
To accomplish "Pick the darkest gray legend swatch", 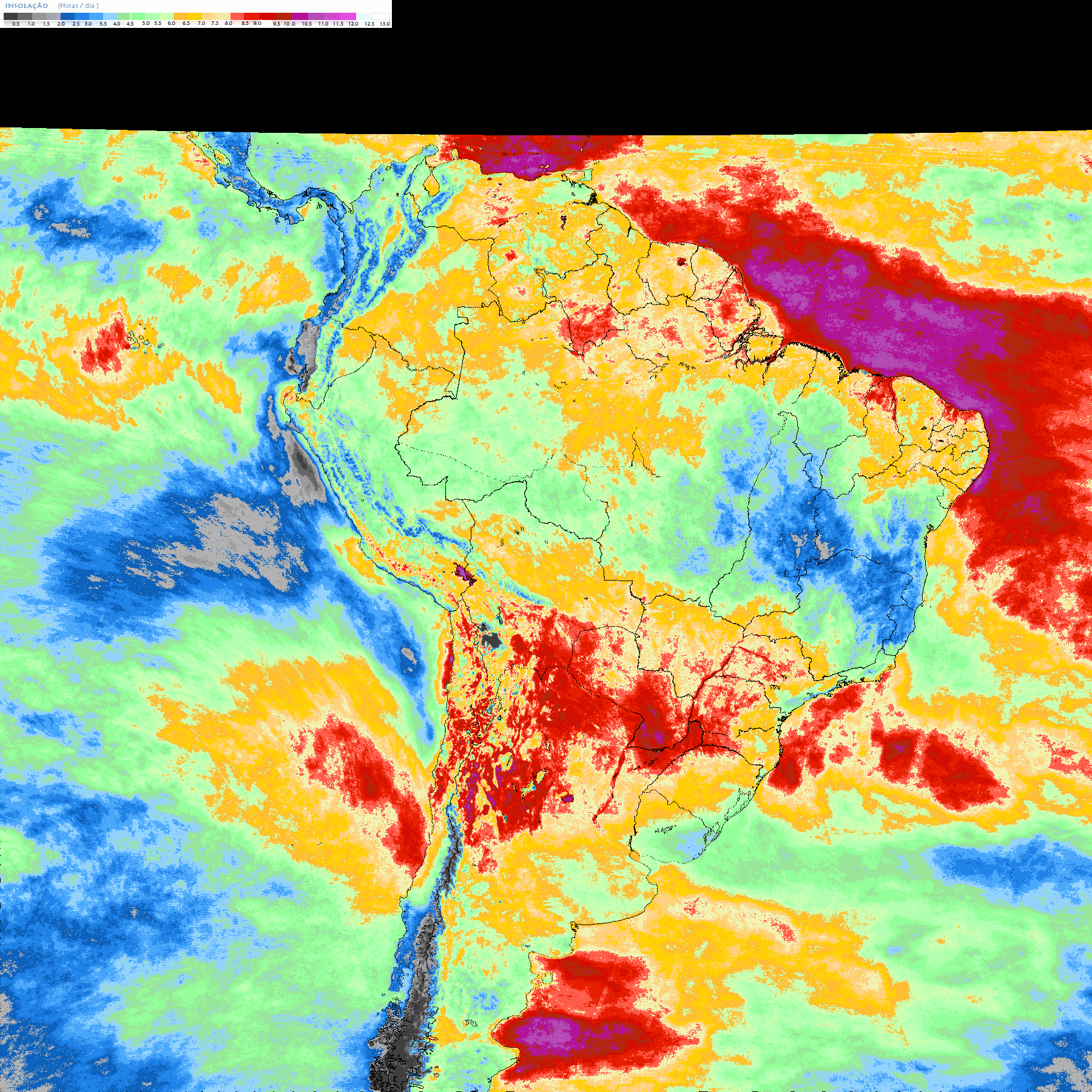I will click(10, 16).
